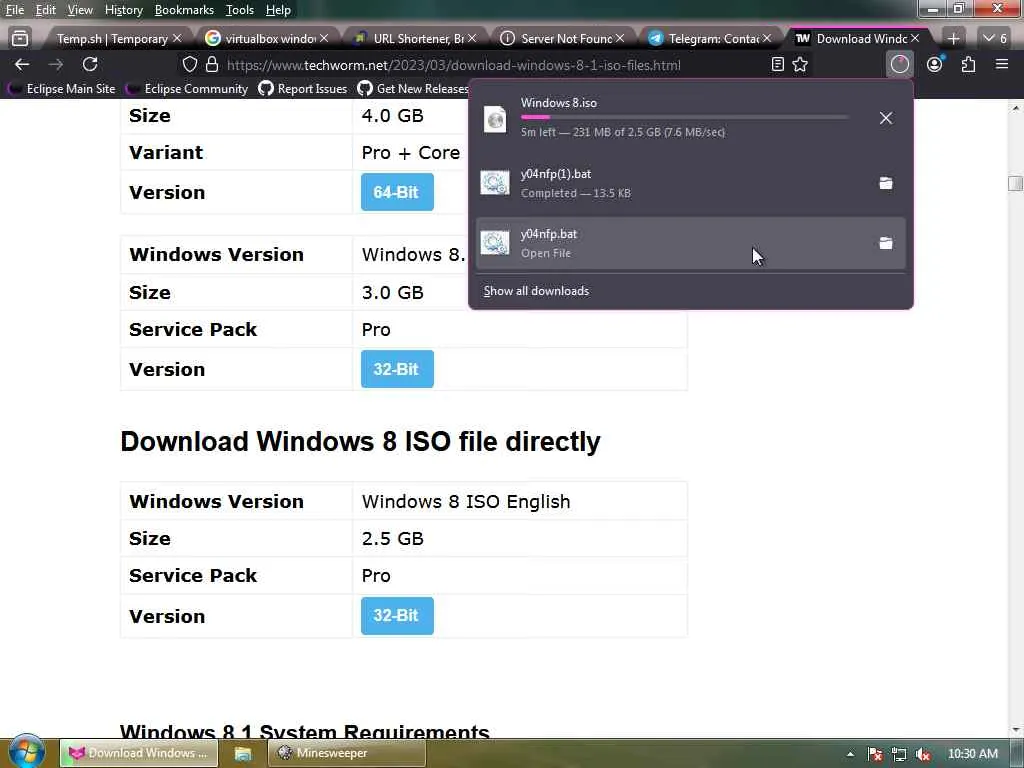This screenshot has width=1024, height=768.
Task: Click the muted volume tray icon
Action: pyautogui.click(x=922, y=755)
